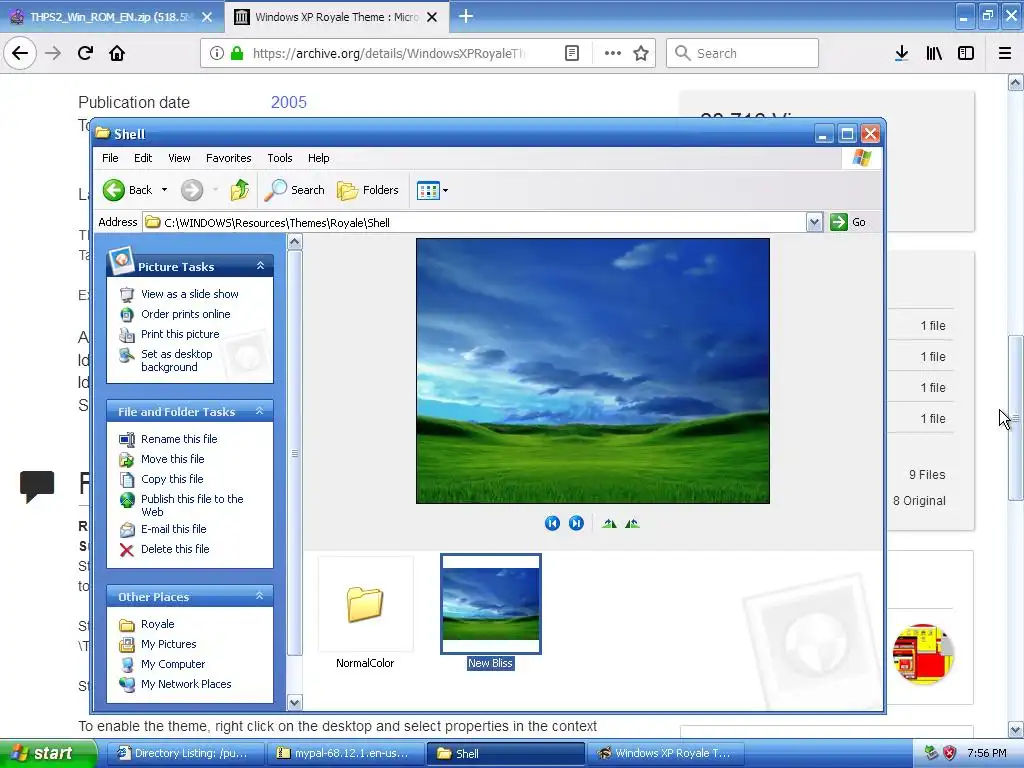Screen dimensions: 1024x768
Task: Click View as a slide show
Action: coord(189,294)
